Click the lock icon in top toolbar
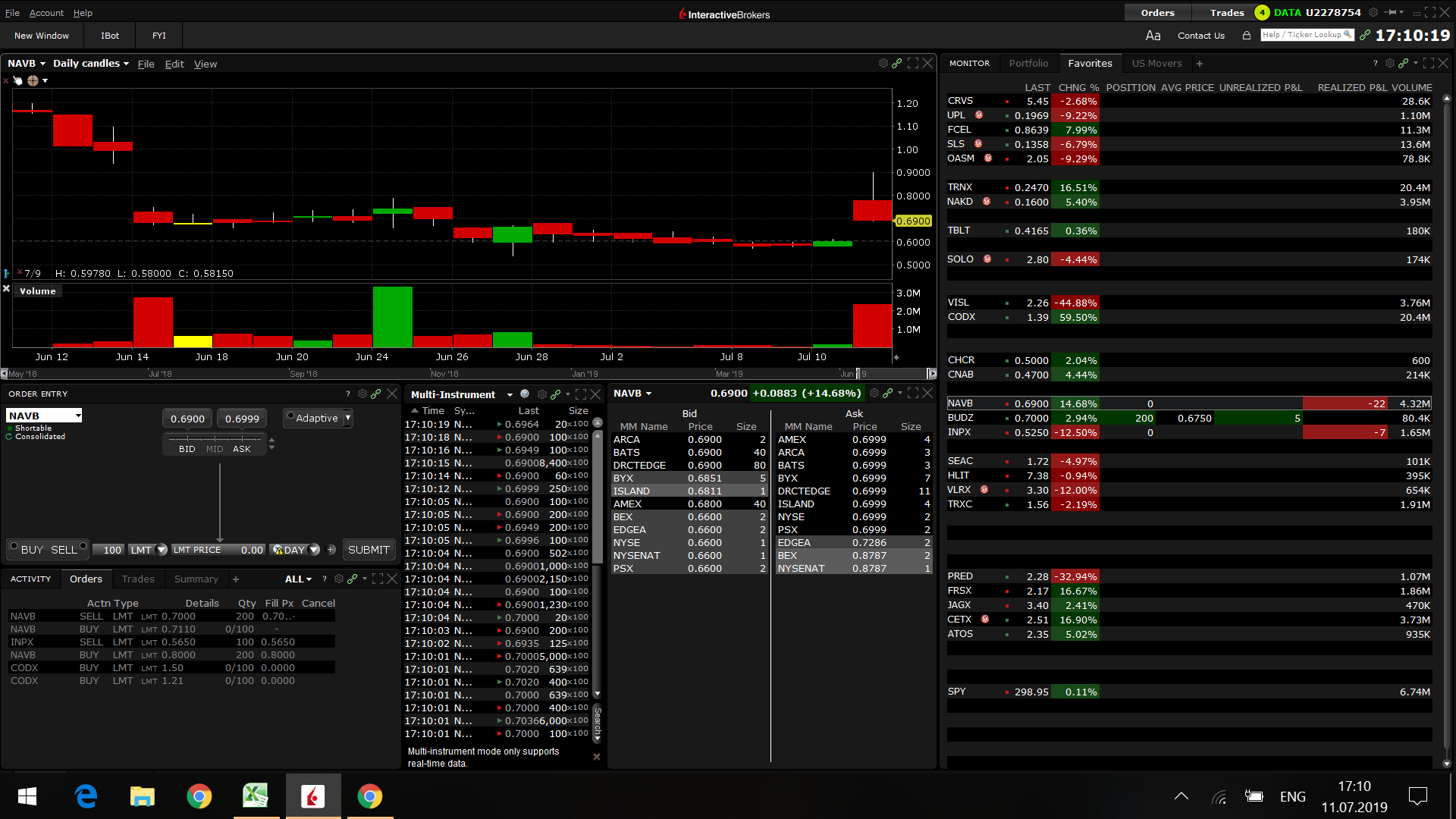This screenshot has height=819, width=1456. [x=1246, y=36]
